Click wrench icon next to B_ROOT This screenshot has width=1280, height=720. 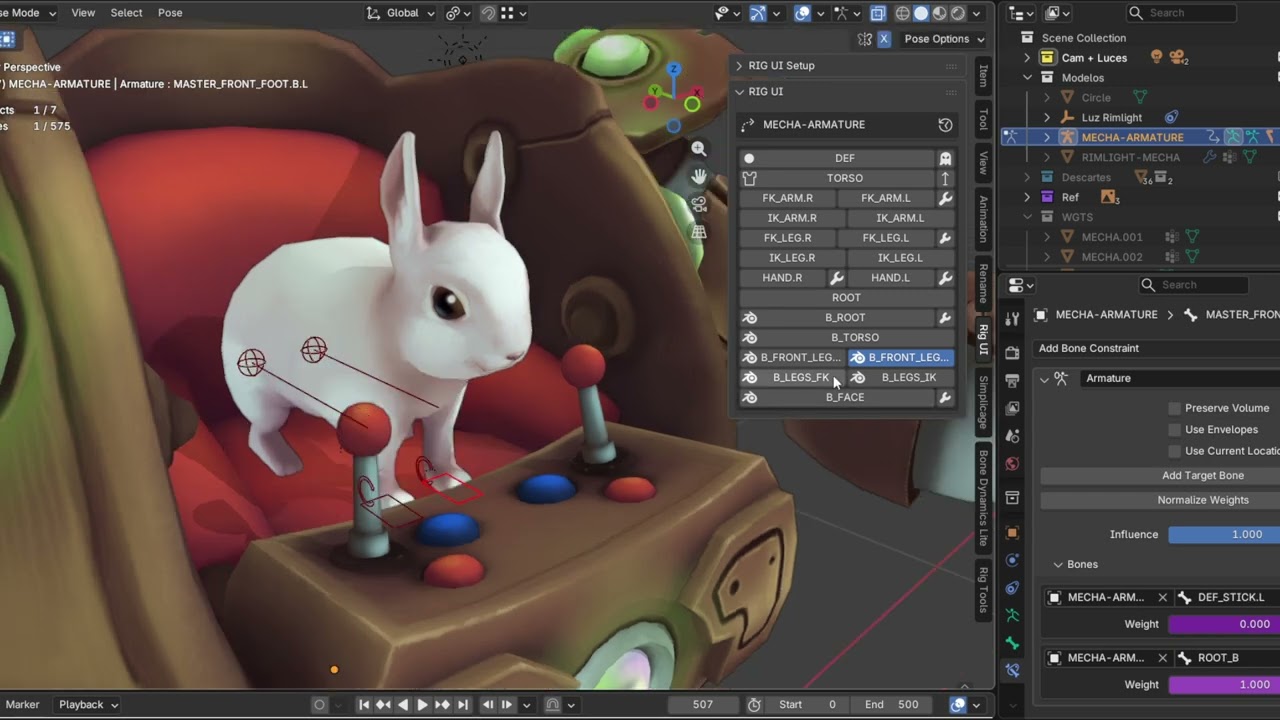click(x=945, y=318)
